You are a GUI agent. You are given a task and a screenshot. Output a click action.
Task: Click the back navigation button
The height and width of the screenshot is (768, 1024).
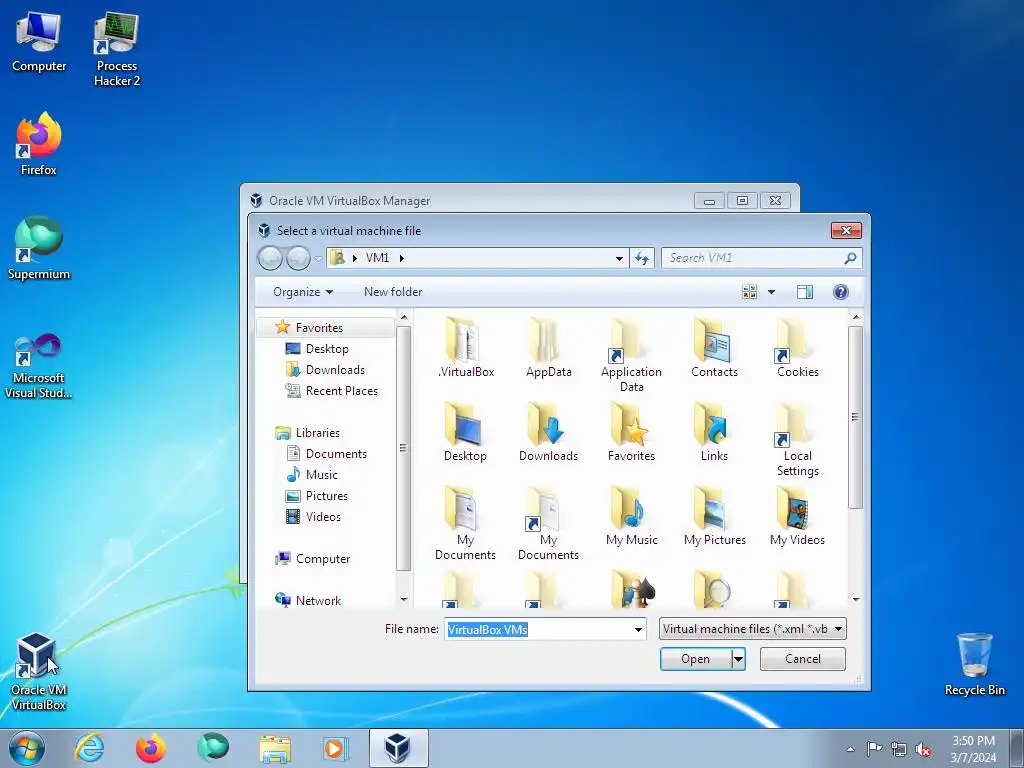point(270,259)
